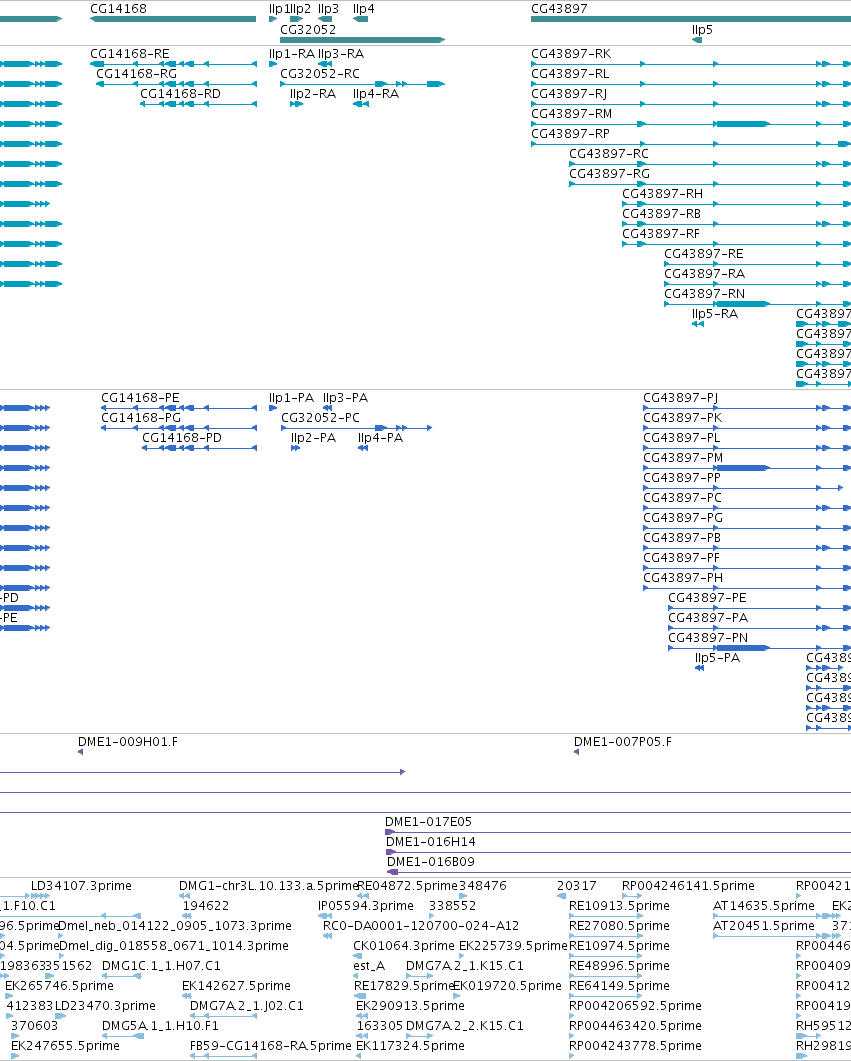The height and width of the screenshot is (1061, 851).
Task: Select transcript CG43897-RL
Action: [570, 74]
